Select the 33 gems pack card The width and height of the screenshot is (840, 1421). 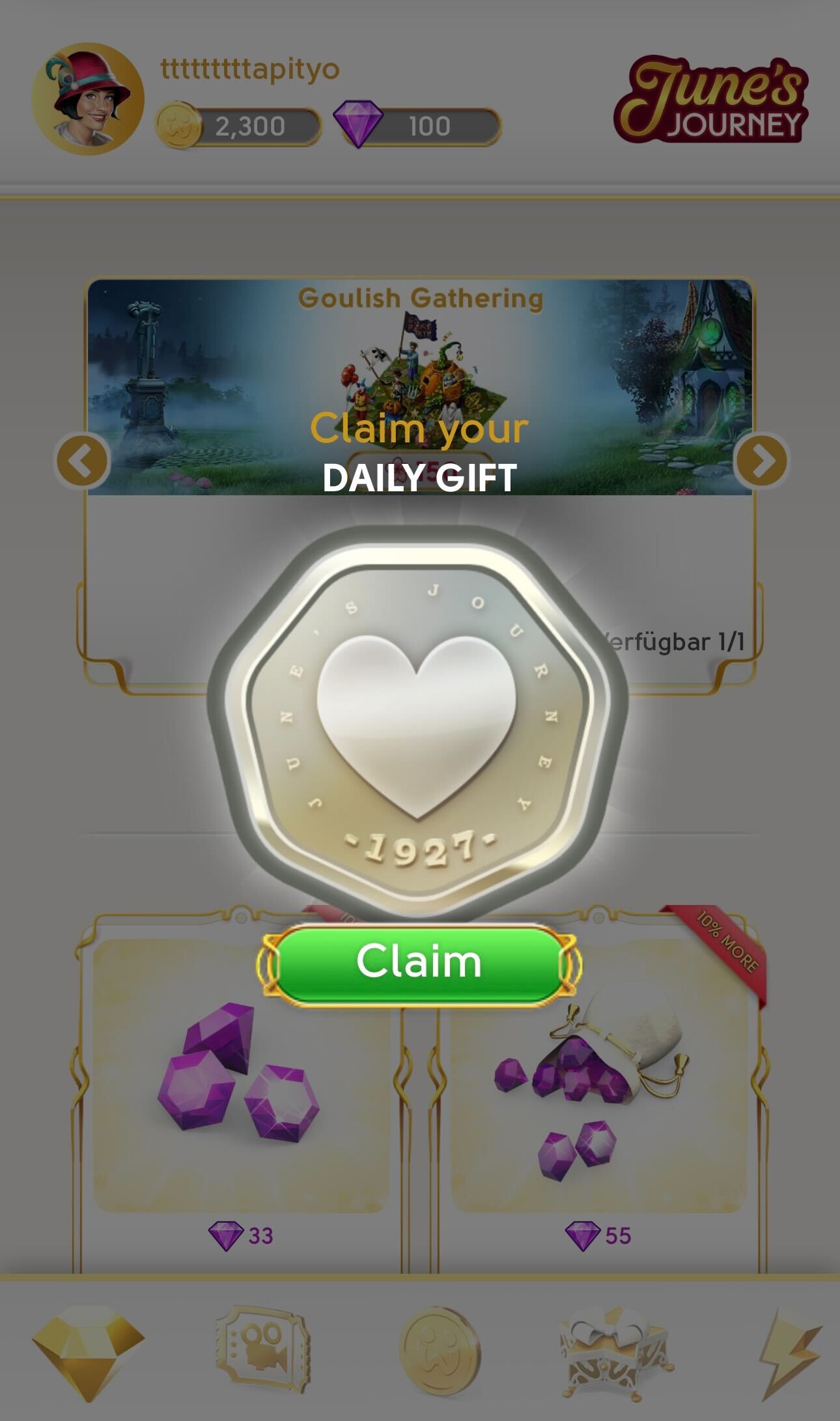(x=241, y=1091)
